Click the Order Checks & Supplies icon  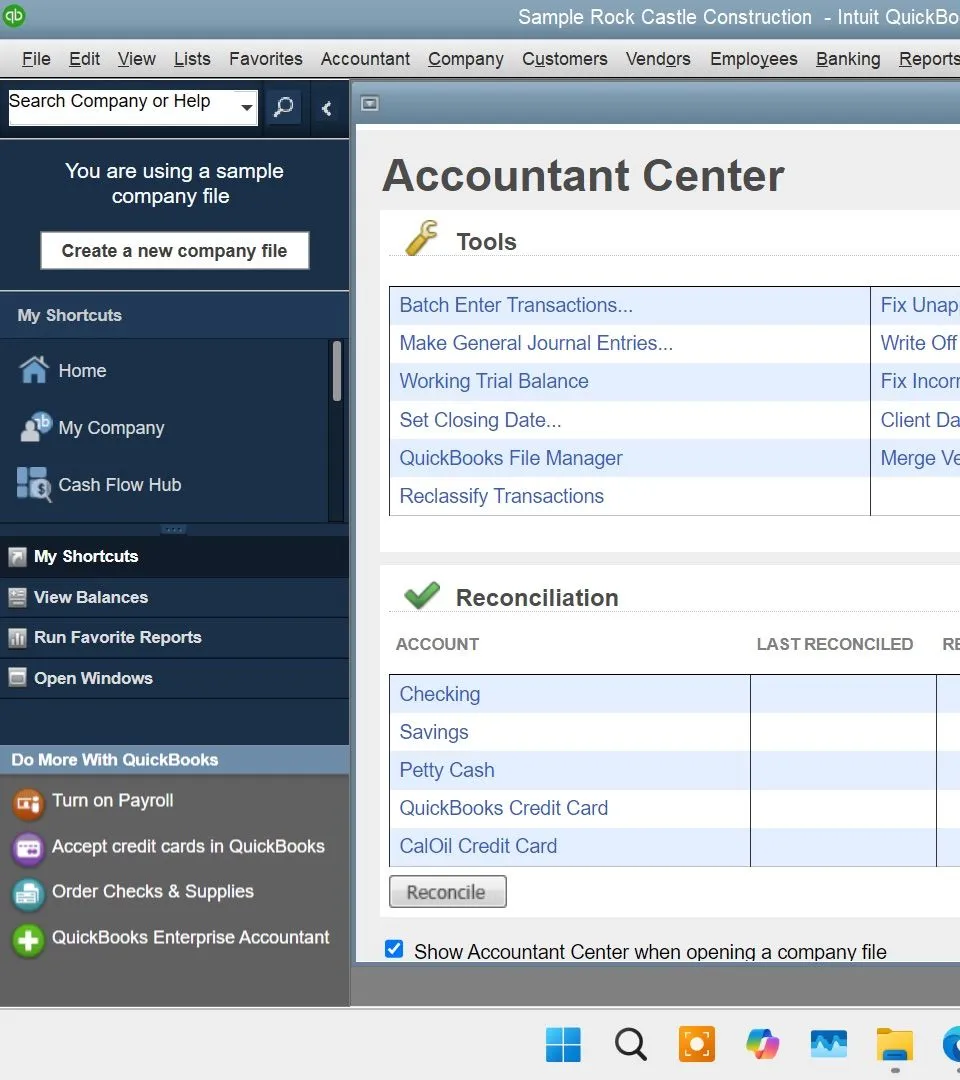coord(28,894)
